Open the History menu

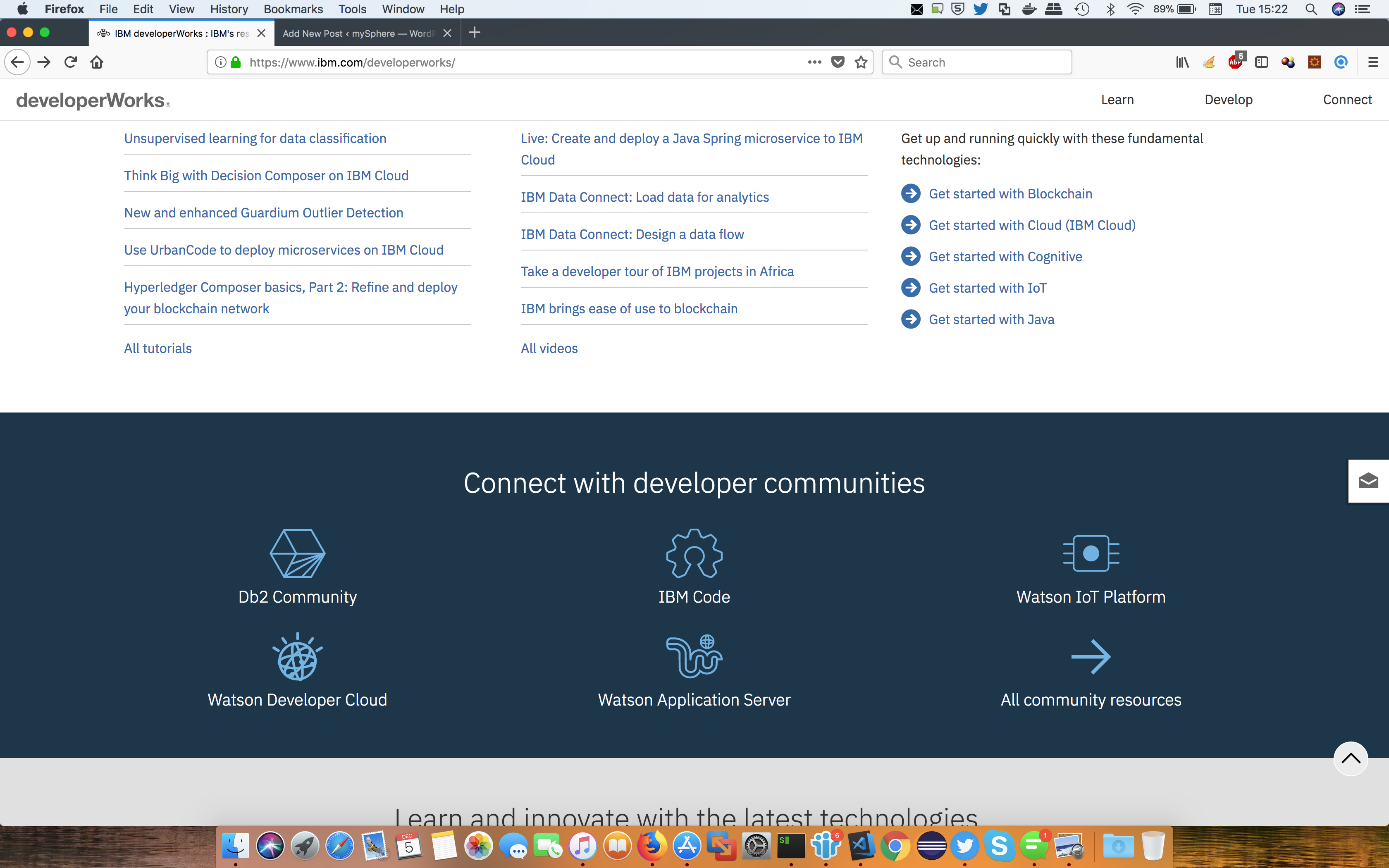point(229,9)
